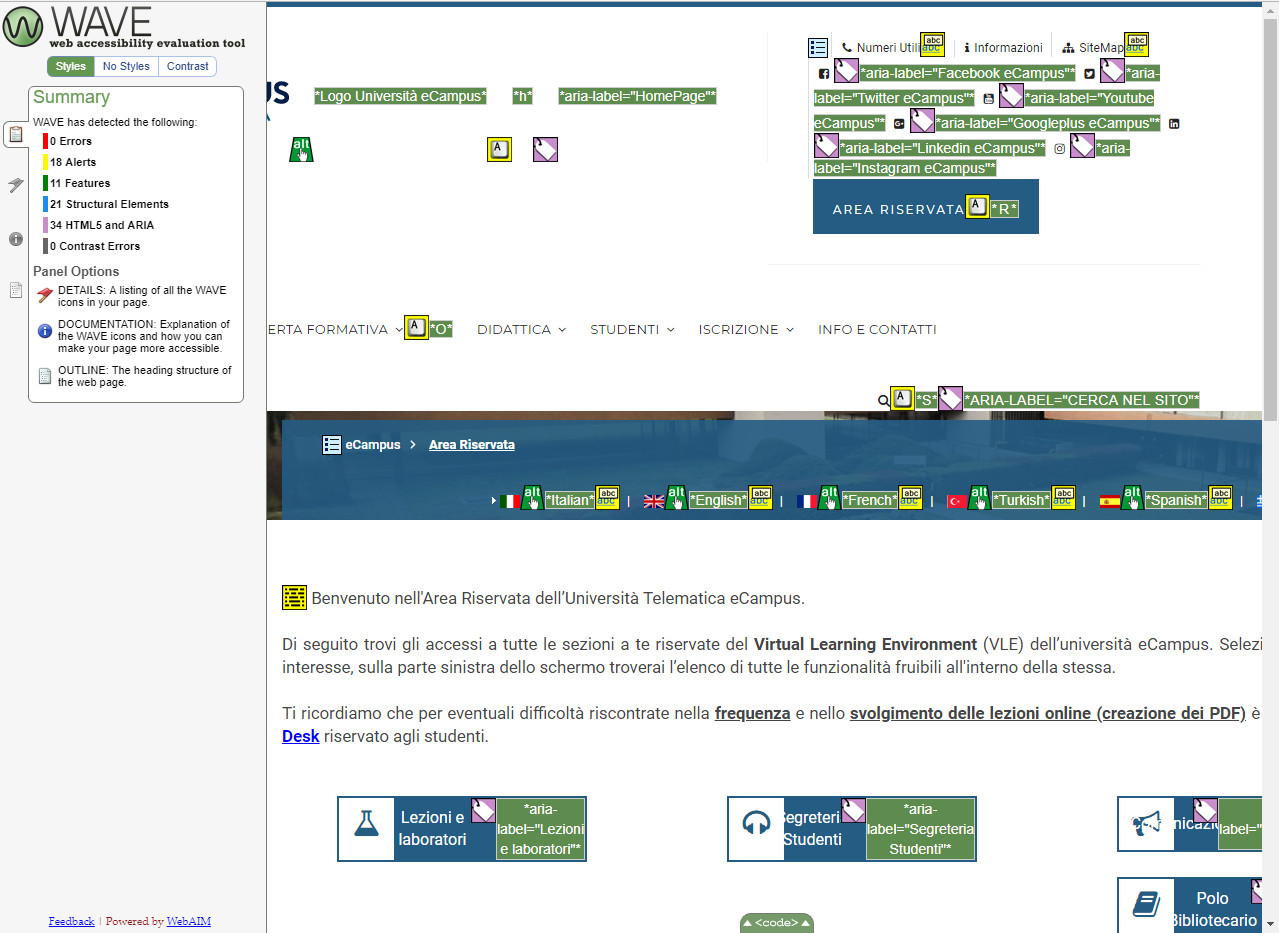
Task: Click the WebAIM link in WAVE footer
Action: click(x=188, y=922)
